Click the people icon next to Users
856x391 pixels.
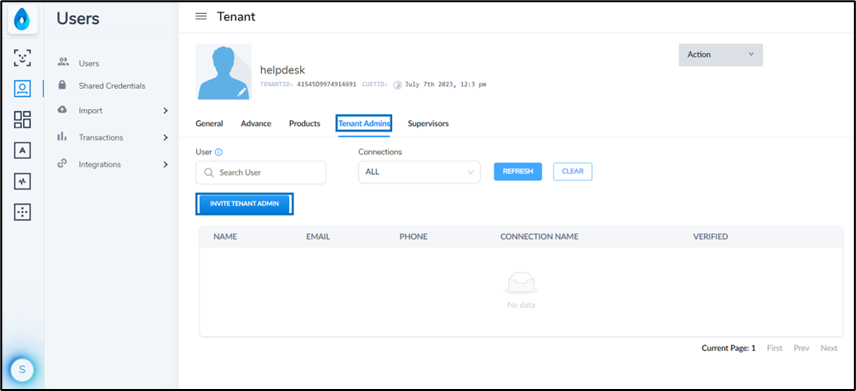[x=63, y=62]
